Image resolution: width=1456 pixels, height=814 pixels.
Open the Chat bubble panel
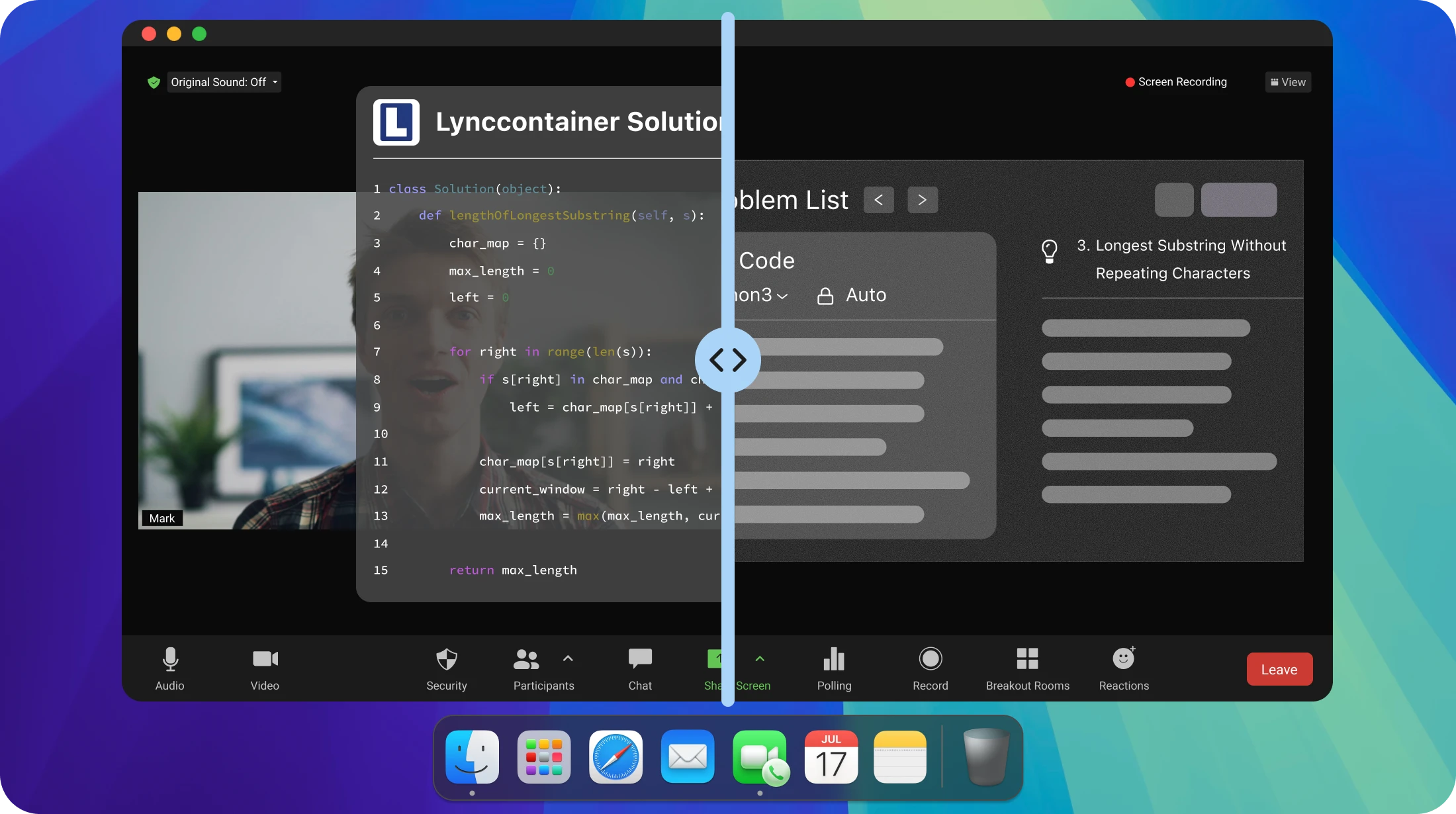[x=640, y=660]
